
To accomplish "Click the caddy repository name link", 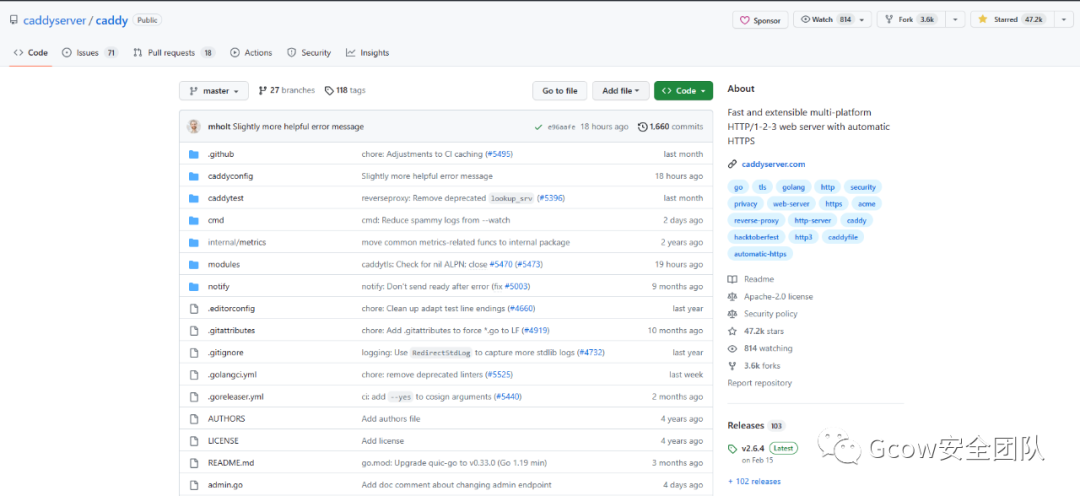I will click(112, 21).
